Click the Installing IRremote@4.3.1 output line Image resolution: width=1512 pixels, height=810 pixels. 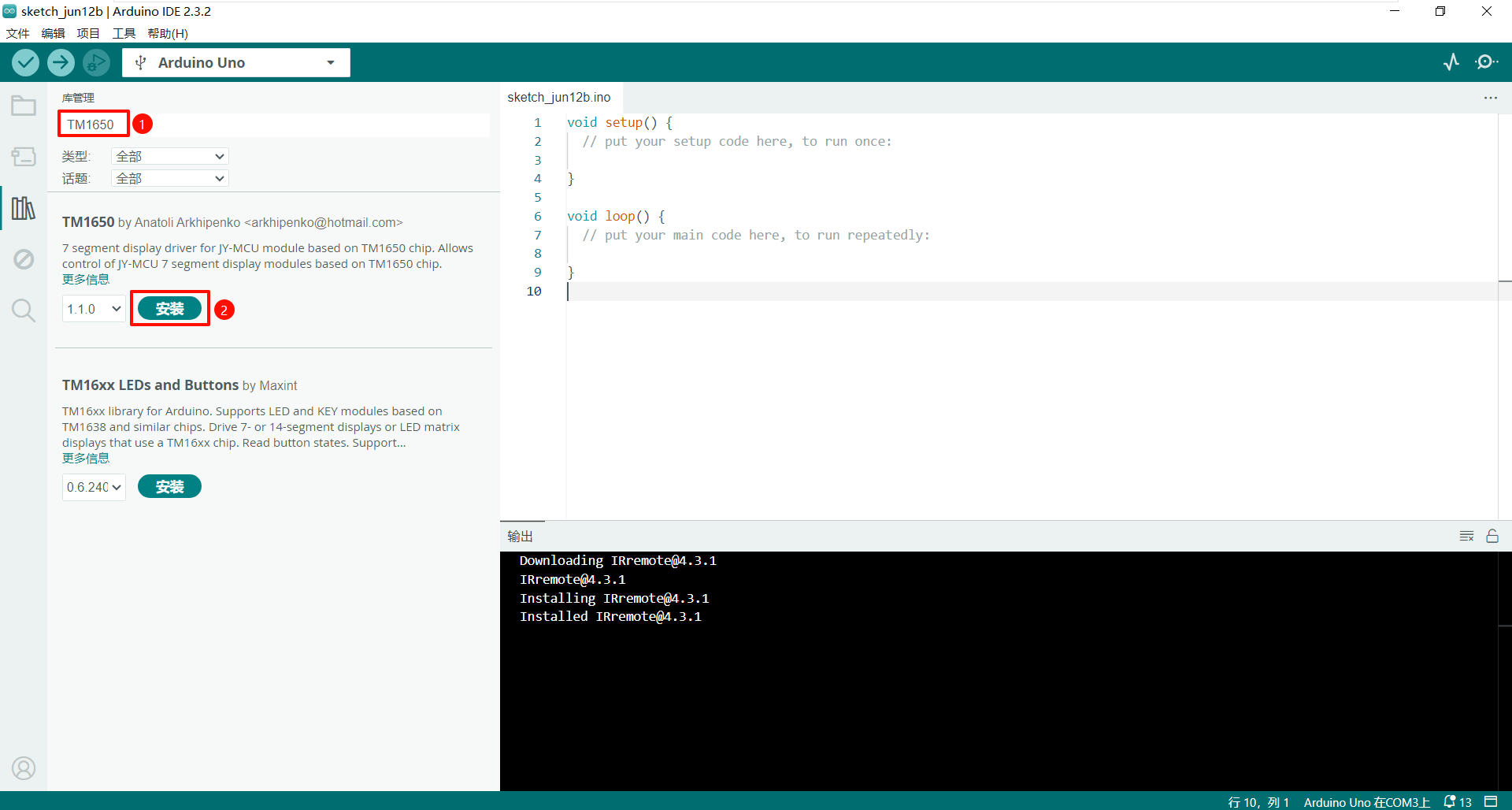tap(614, 599)
